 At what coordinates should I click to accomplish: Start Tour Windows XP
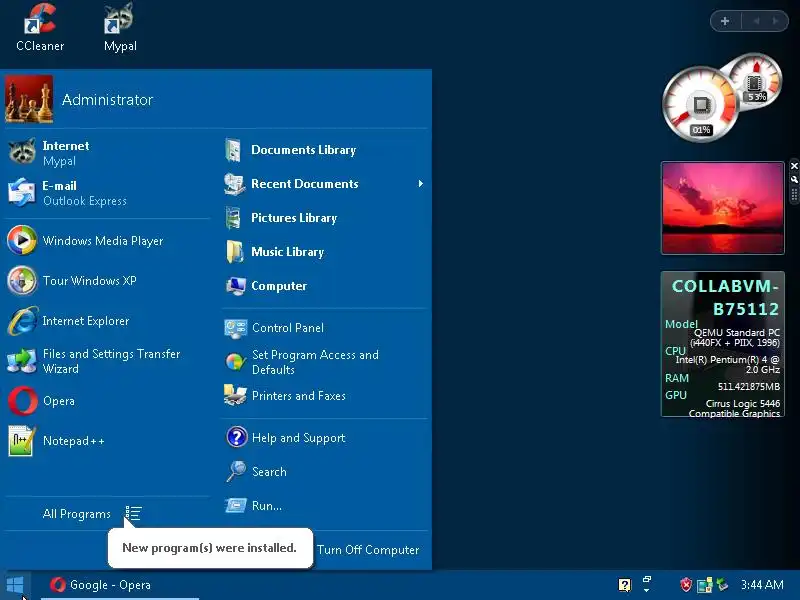107,281
